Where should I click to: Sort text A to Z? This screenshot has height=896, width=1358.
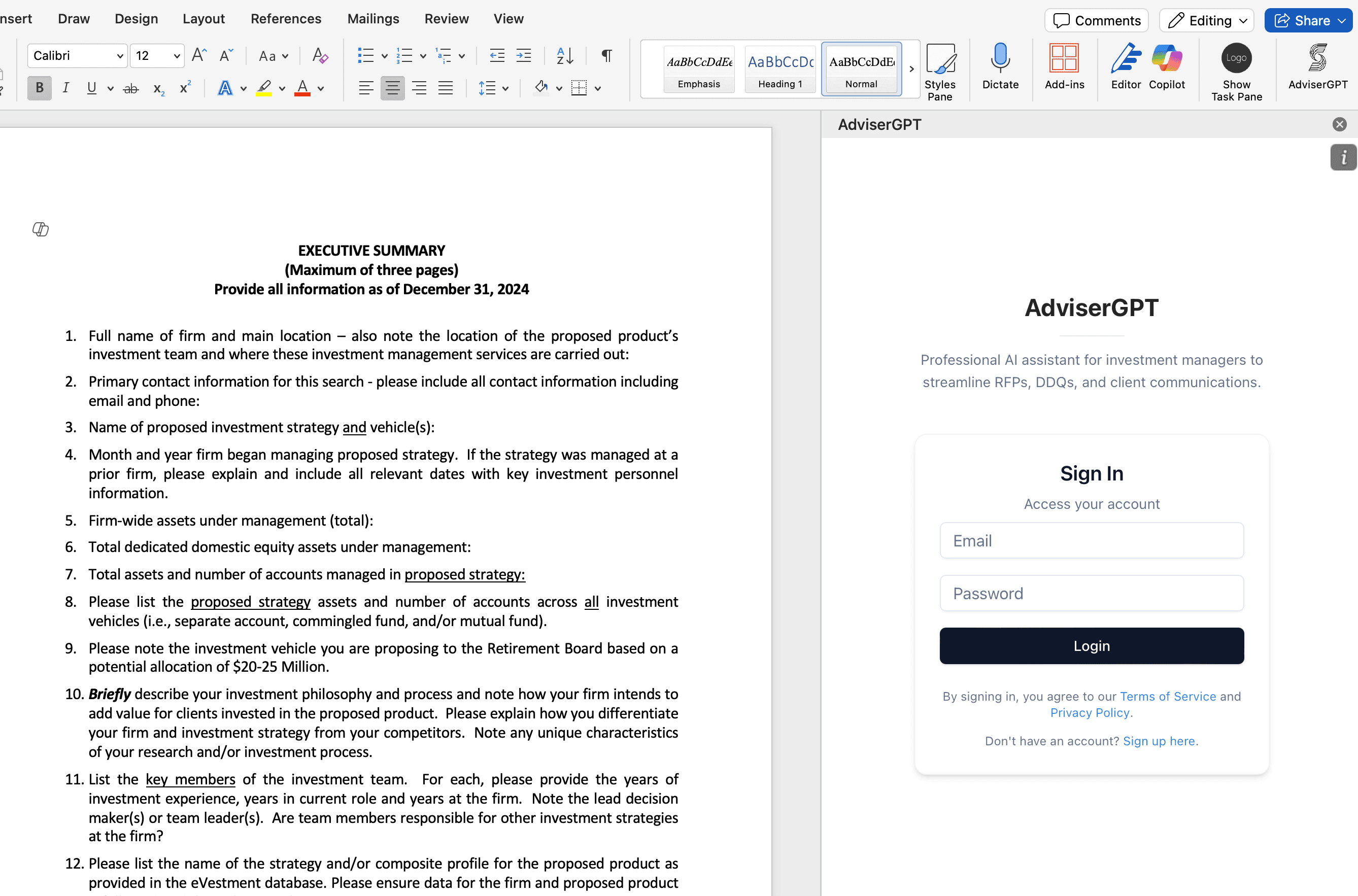[x=565, y=55]
